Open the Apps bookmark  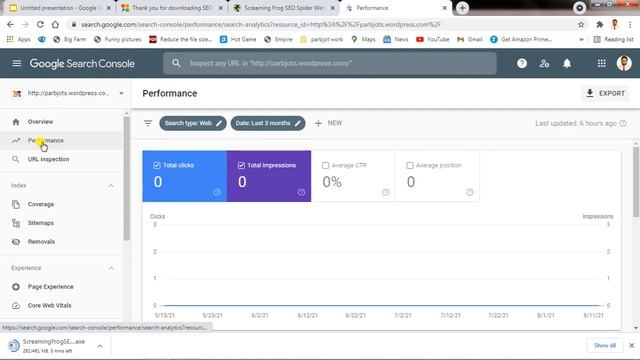[19, 39]
